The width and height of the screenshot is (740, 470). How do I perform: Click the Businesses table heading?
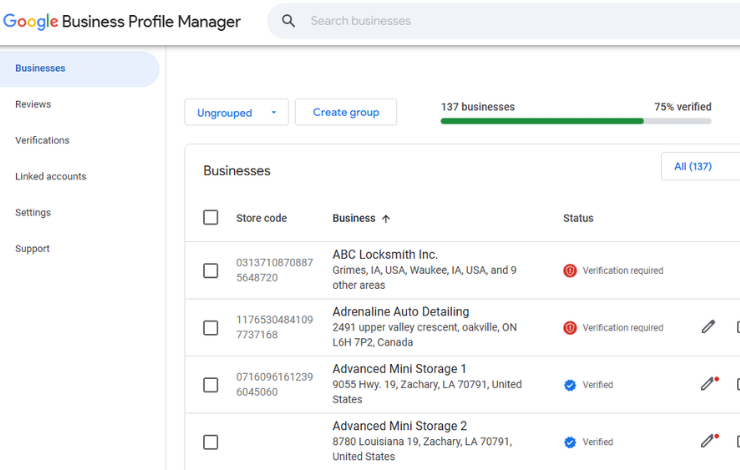[236, 171]
